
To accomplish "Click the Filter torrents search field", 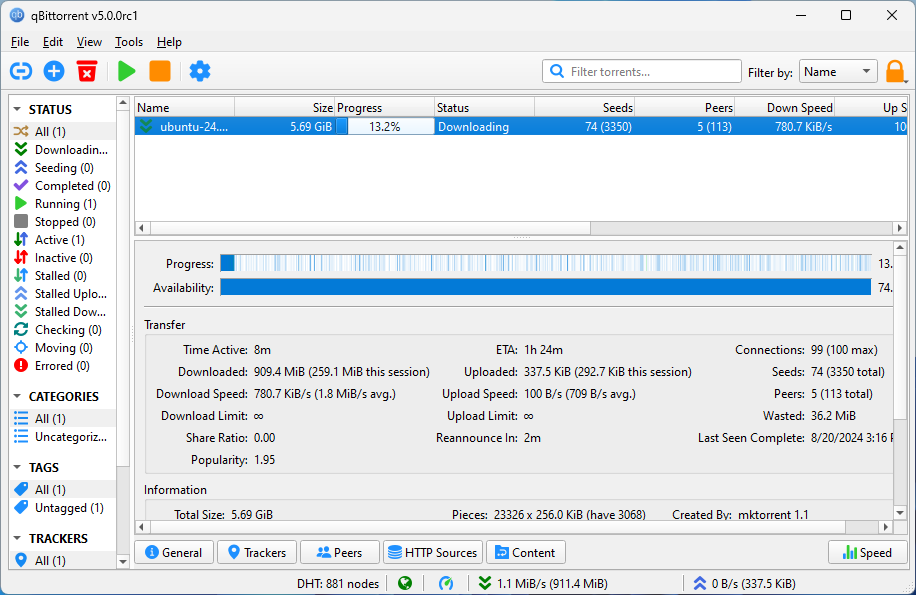I will pyautogui.click(x=641, y=71).
